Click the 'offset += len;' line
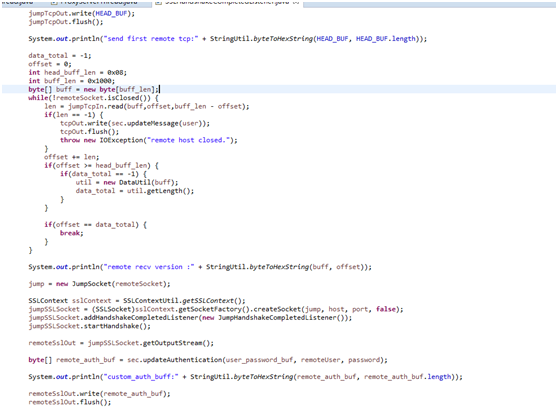Image resolution: width=558 pixels, height=417 pixels. (72, 157)
